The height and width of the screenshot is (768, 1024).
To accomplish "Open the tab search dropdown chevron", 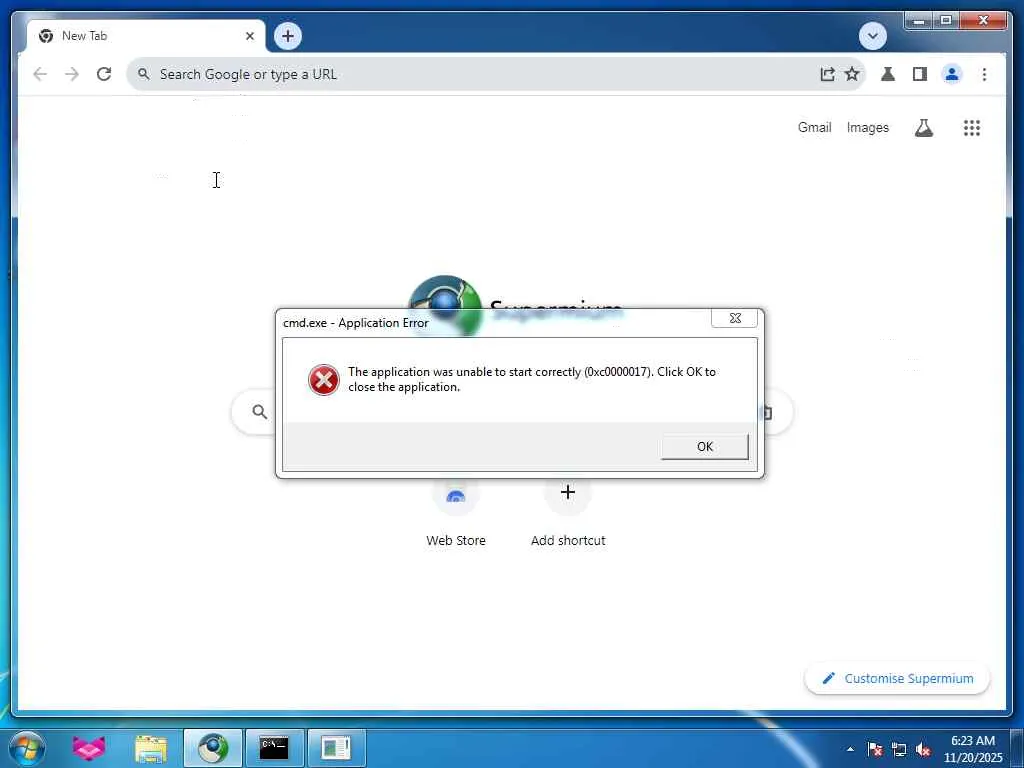I will (872, 36).
